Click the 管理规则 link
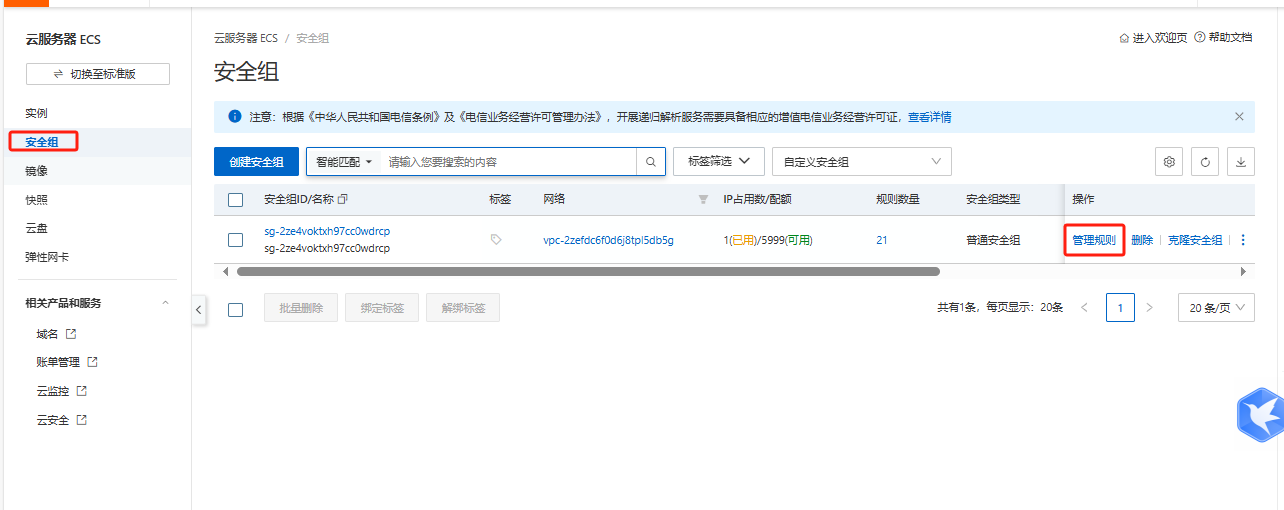This screenshot has width=1284, height=510. [x=1094, y=240]
